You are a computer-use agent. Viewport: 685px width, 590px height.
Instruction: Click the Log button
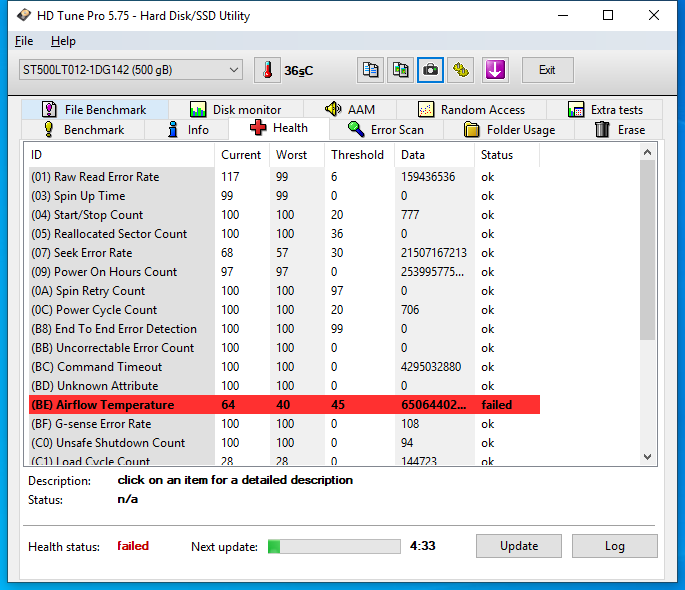click(x=614, y=546)
